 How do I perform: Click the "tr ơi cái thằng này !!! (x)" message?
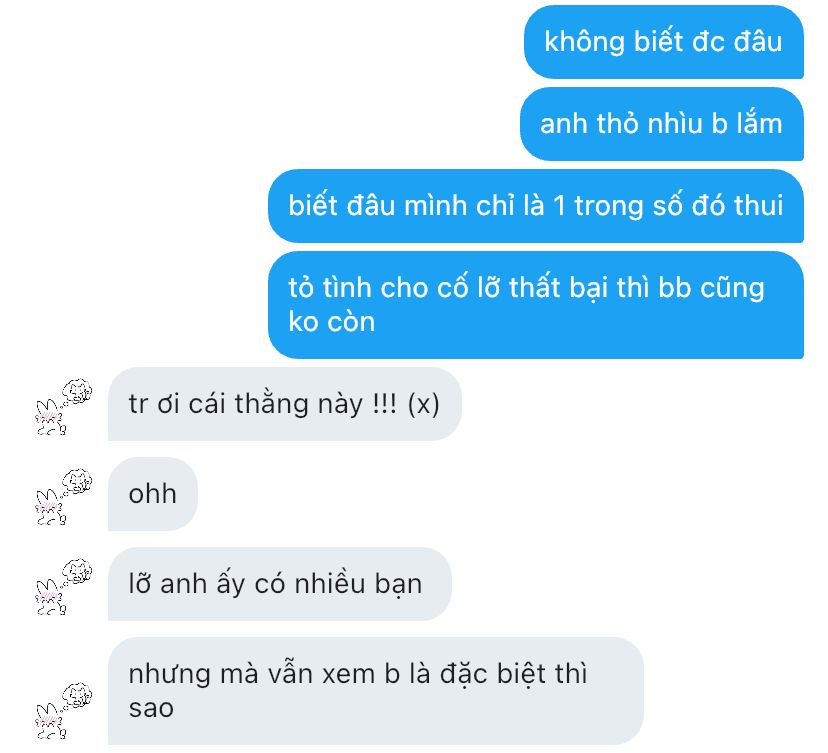coord(285,404)
